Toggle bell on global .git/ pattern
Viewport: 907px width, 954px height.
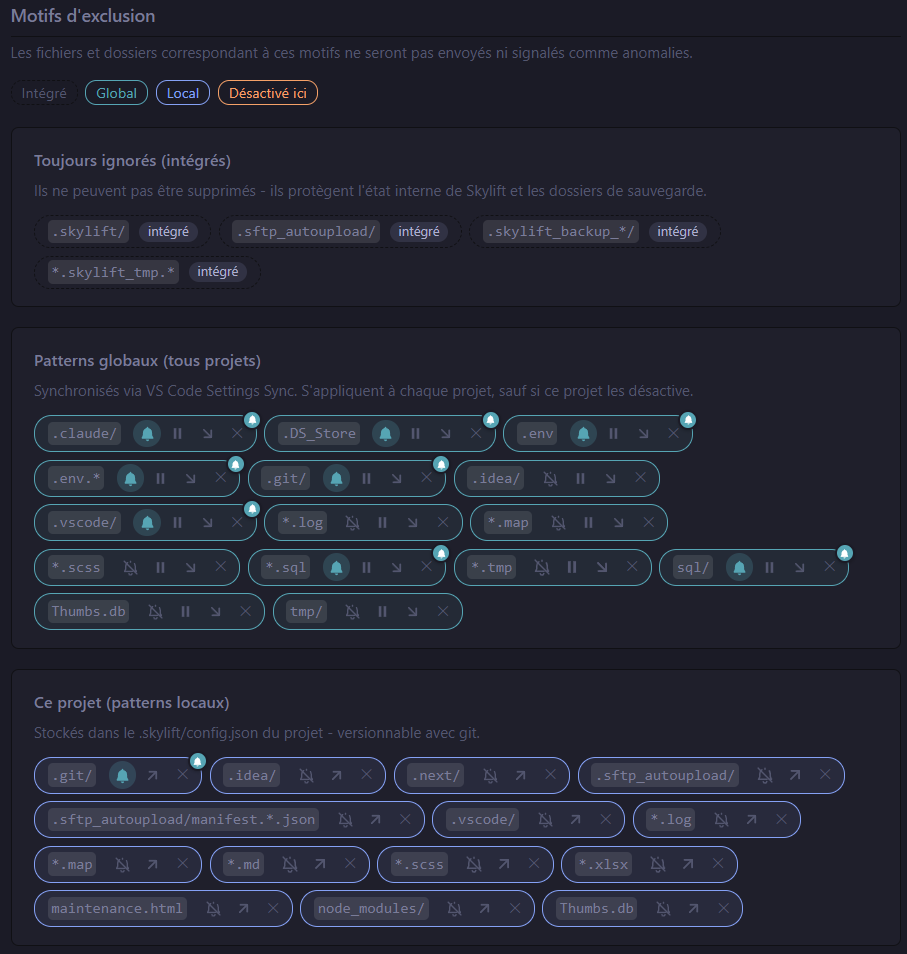[x=336, y=479]
